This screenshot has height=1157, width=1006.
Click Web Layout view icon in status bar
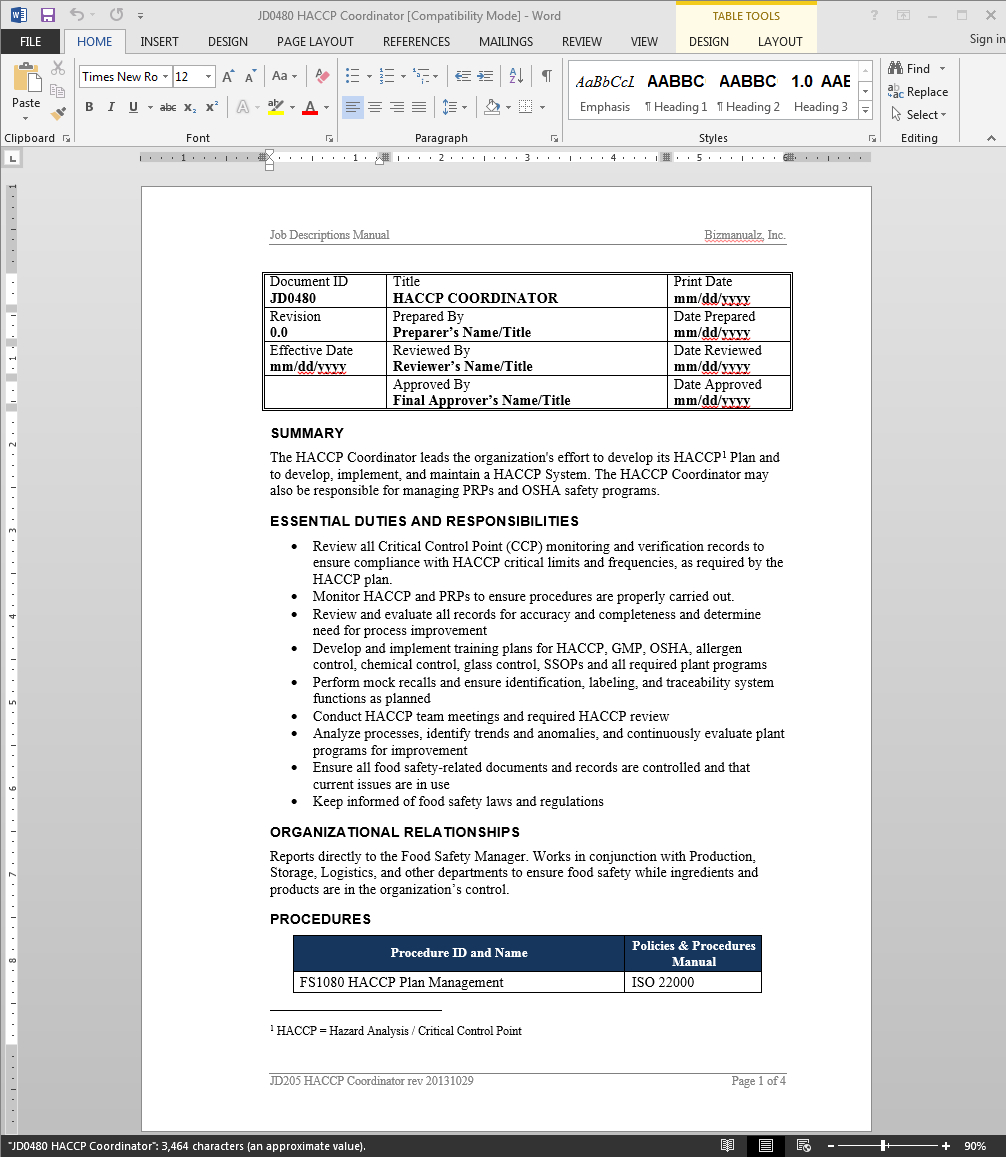pyautogui.click(x=804, y=1146)
